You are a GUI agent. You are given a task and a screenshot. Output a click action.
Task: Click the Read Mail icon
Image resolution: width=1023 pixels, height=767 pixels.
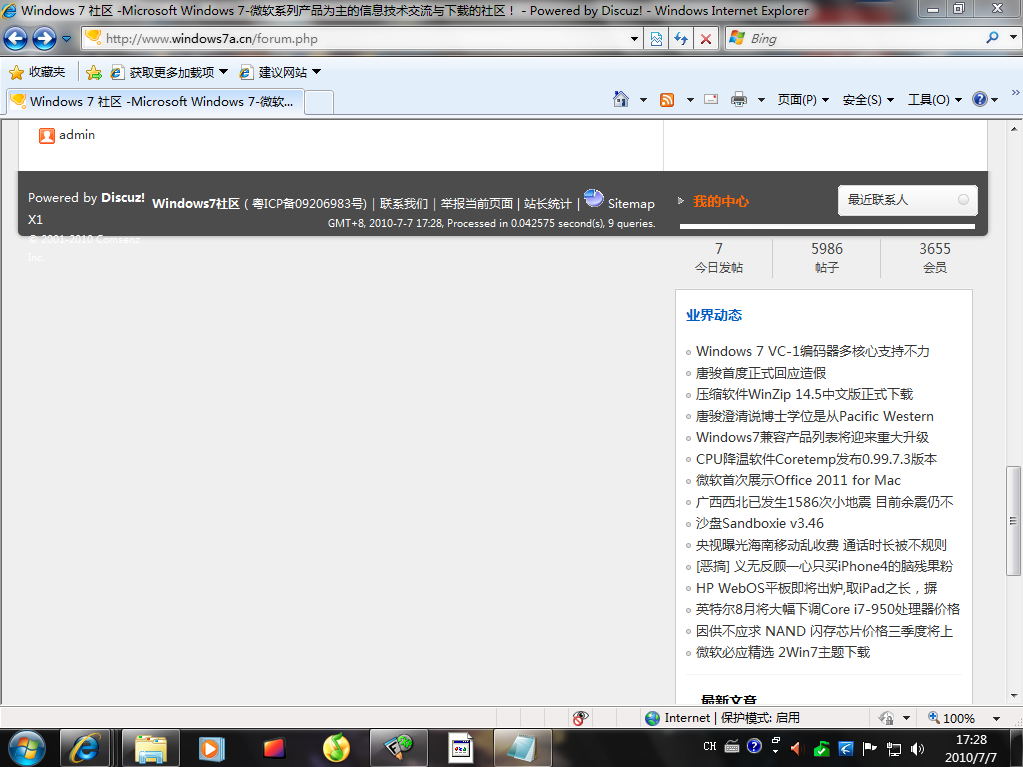click(x=711, y=100)
